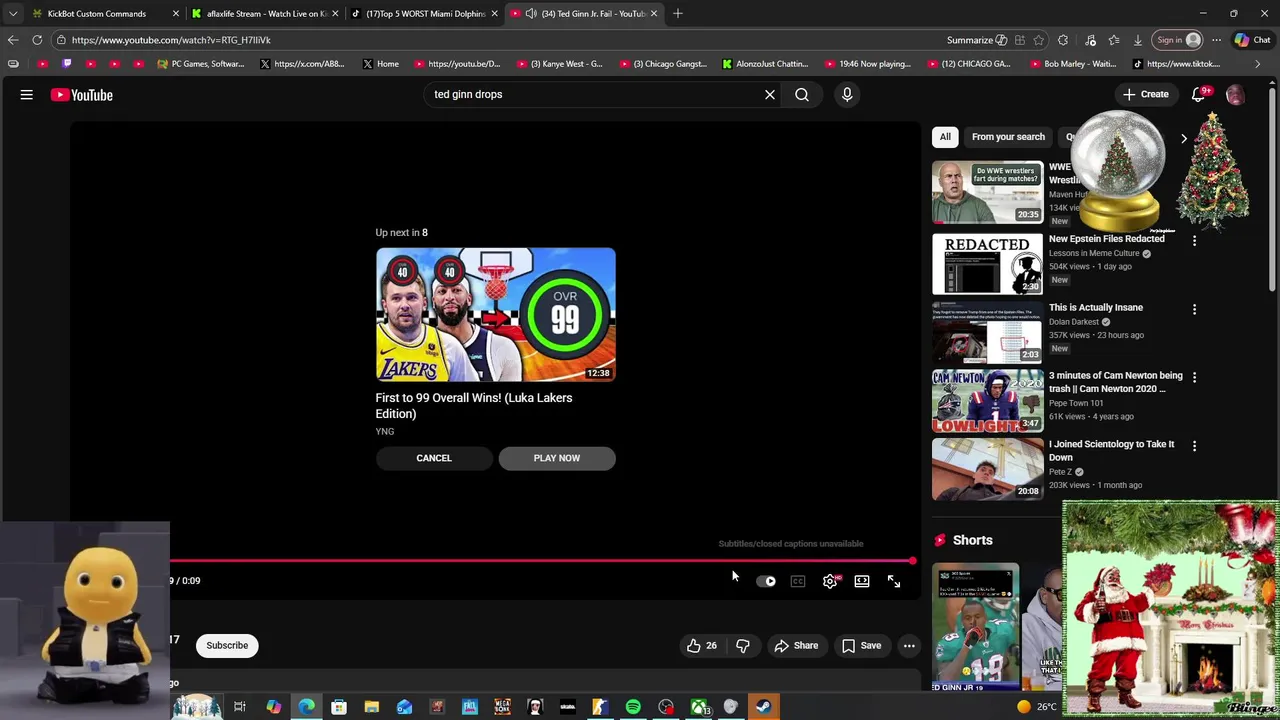
Task: Click the browser URL address bar
Action: (500, 40)
